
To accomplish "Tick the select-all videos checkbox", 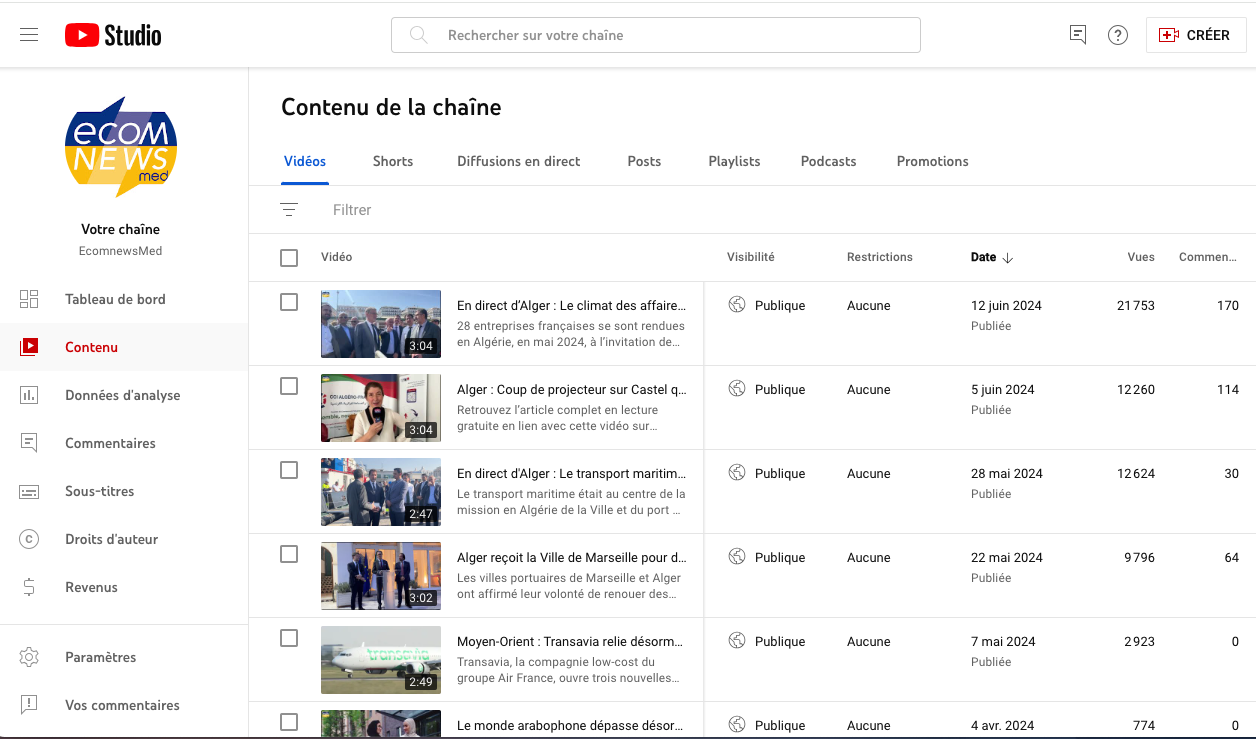I will coord(289,258).
